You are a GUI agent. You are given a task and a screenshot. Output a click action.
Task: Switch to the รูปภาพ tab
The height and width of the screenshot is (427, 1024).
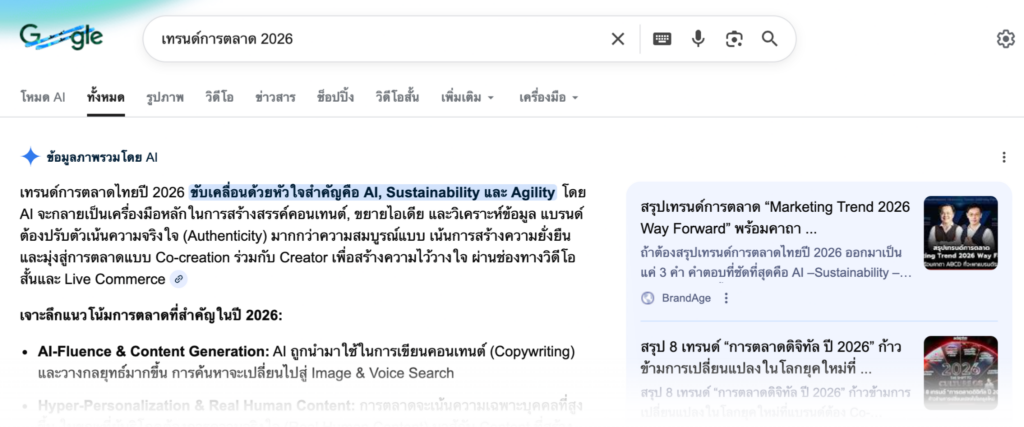165,97
